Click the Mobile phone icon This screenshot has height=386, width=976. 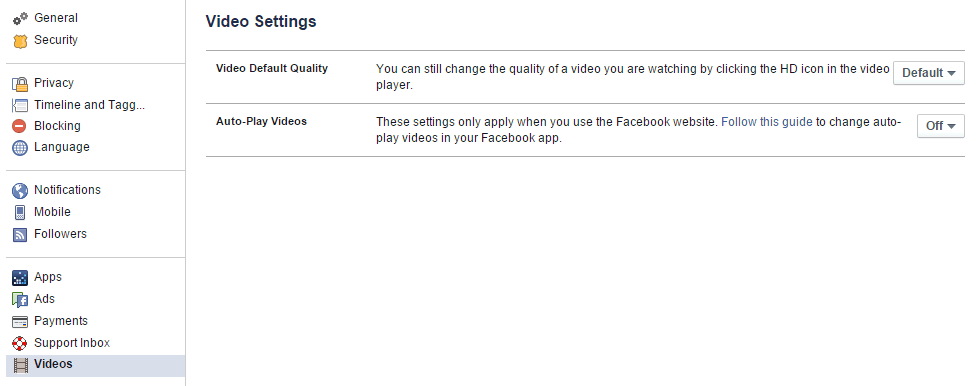click(x=20, y=212)
